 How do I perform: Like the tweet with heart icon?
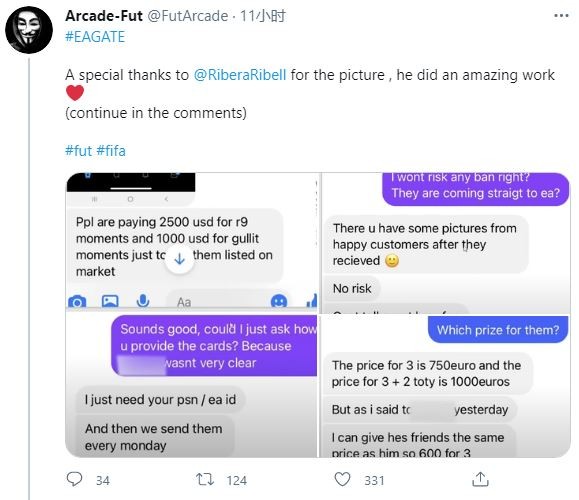(342, 479)
